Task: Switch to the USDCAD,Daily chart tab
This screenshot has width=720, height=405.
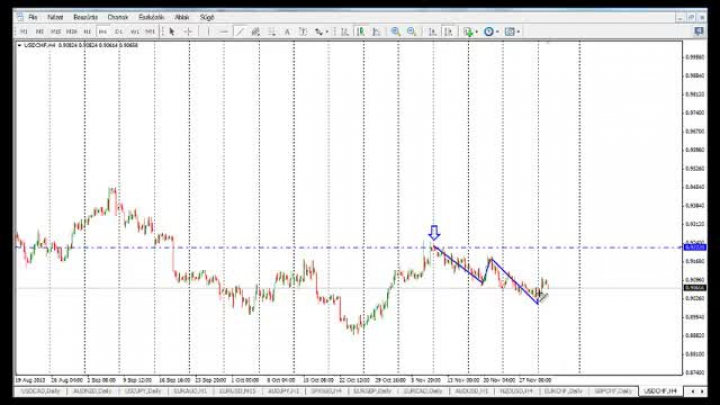Action: click(x=35, y=391)
